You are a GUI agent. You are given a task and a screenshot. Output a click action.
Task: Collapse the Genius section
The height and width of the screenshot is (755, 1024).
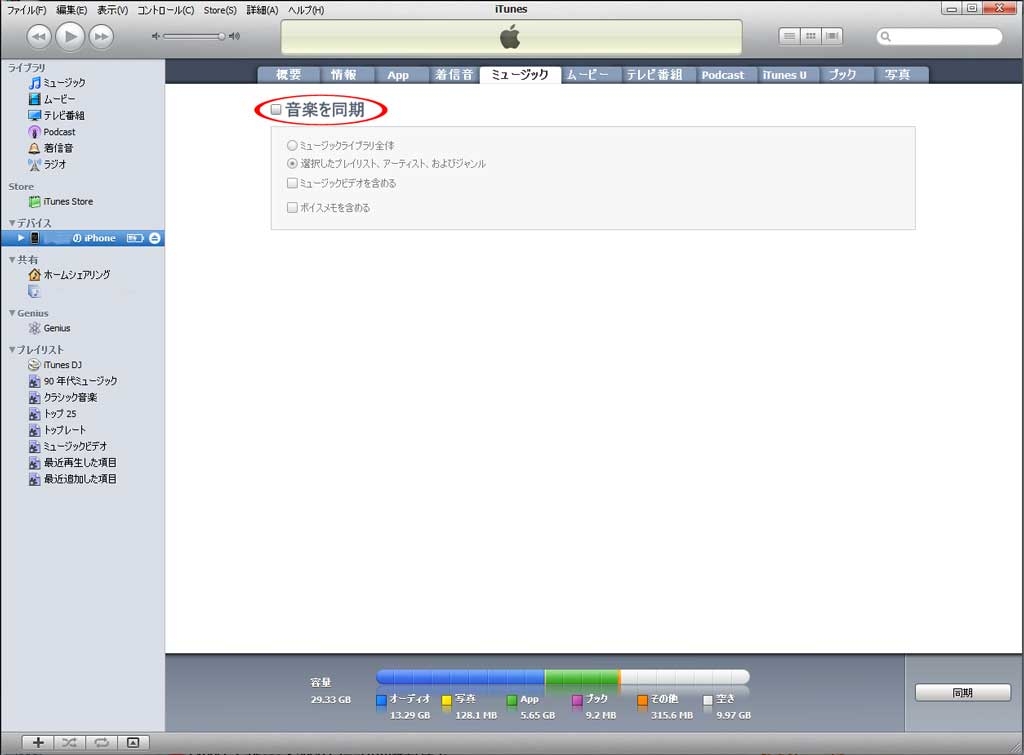[12, 313]
